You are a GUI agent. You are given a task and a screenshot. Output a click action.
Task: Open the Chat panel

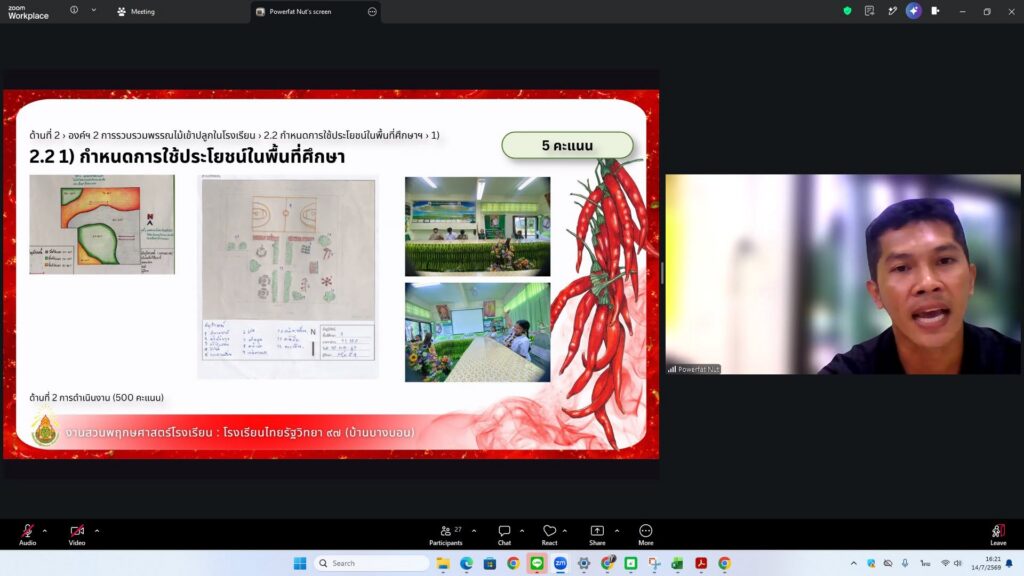point(504,534)
